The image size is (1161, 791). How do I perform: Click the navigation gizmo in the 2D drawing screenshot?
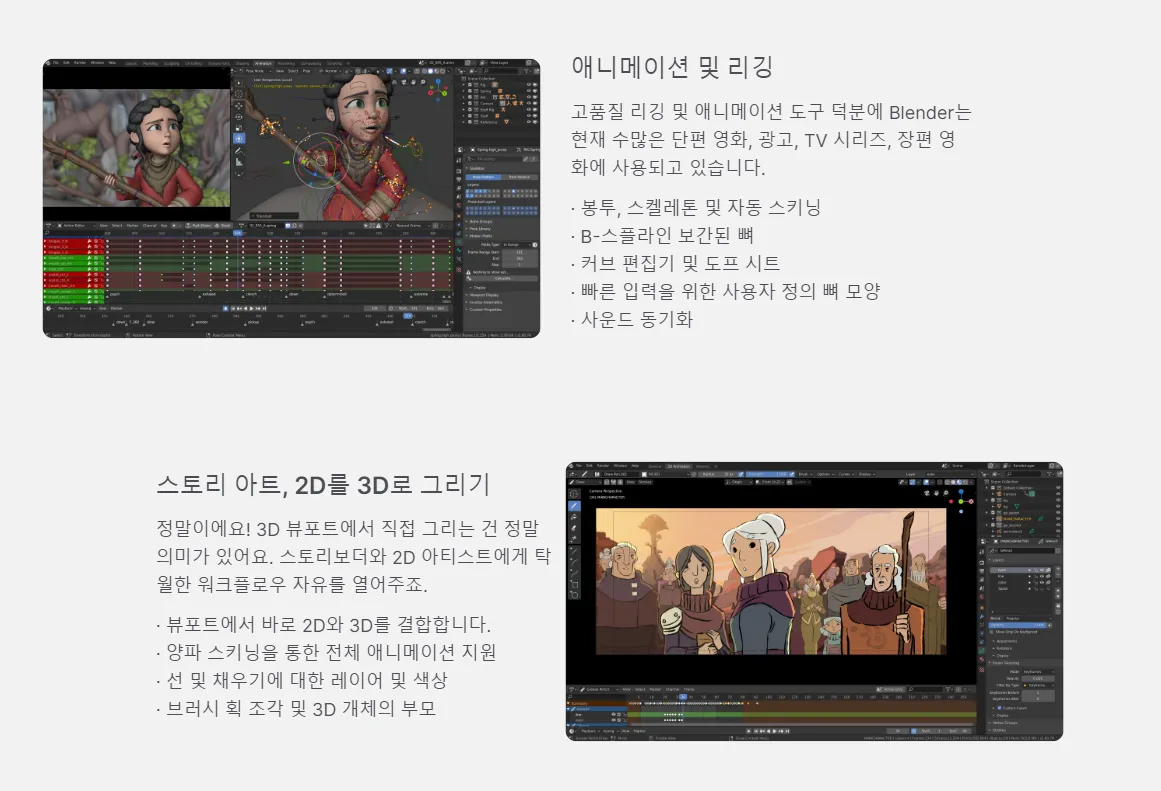pos(961,500)
